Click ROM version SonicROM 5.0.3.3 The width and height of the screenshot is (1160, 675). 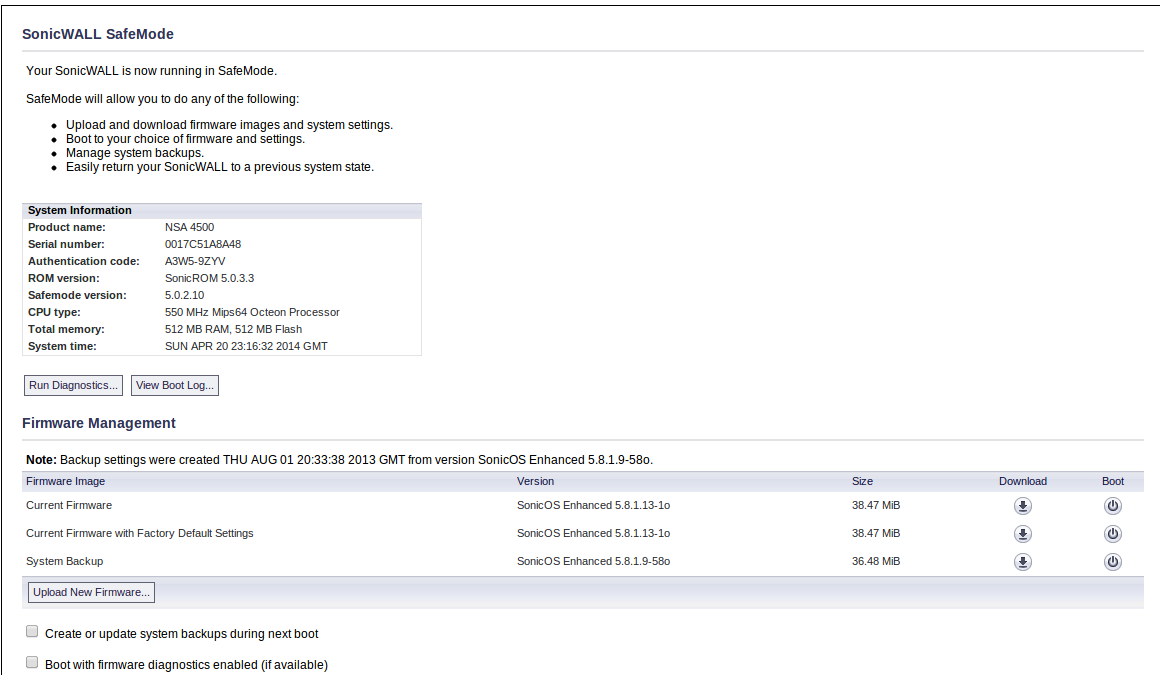pos(209,278)
